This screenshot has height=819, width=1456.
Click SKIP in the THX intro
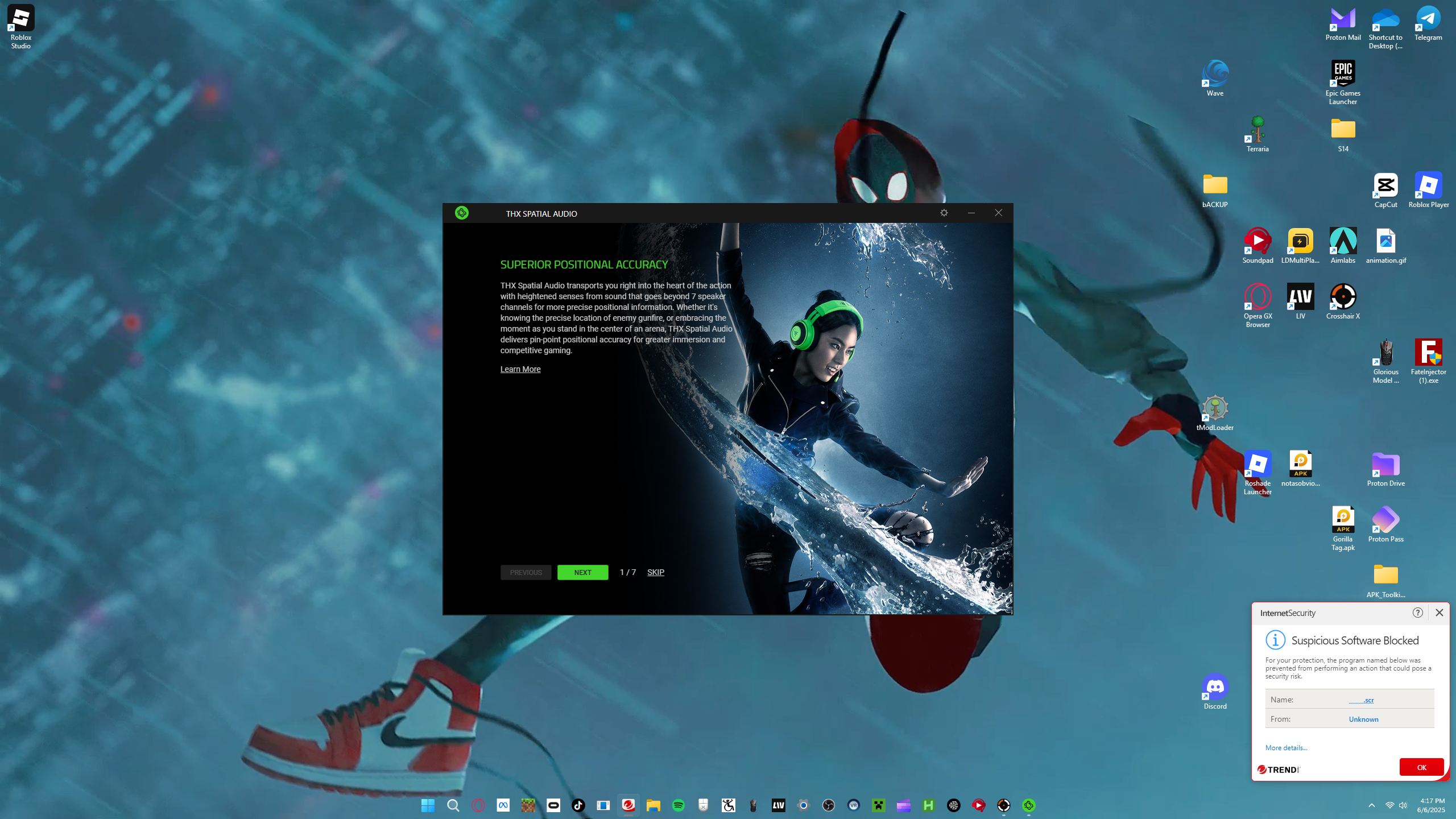pyautogui.click(x=656, y=572)
